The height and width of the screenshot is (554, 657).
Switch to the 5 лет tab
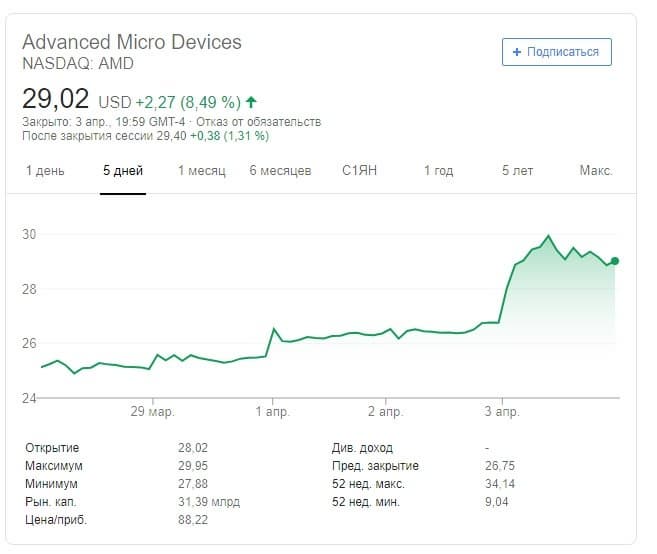pos(517,171)
